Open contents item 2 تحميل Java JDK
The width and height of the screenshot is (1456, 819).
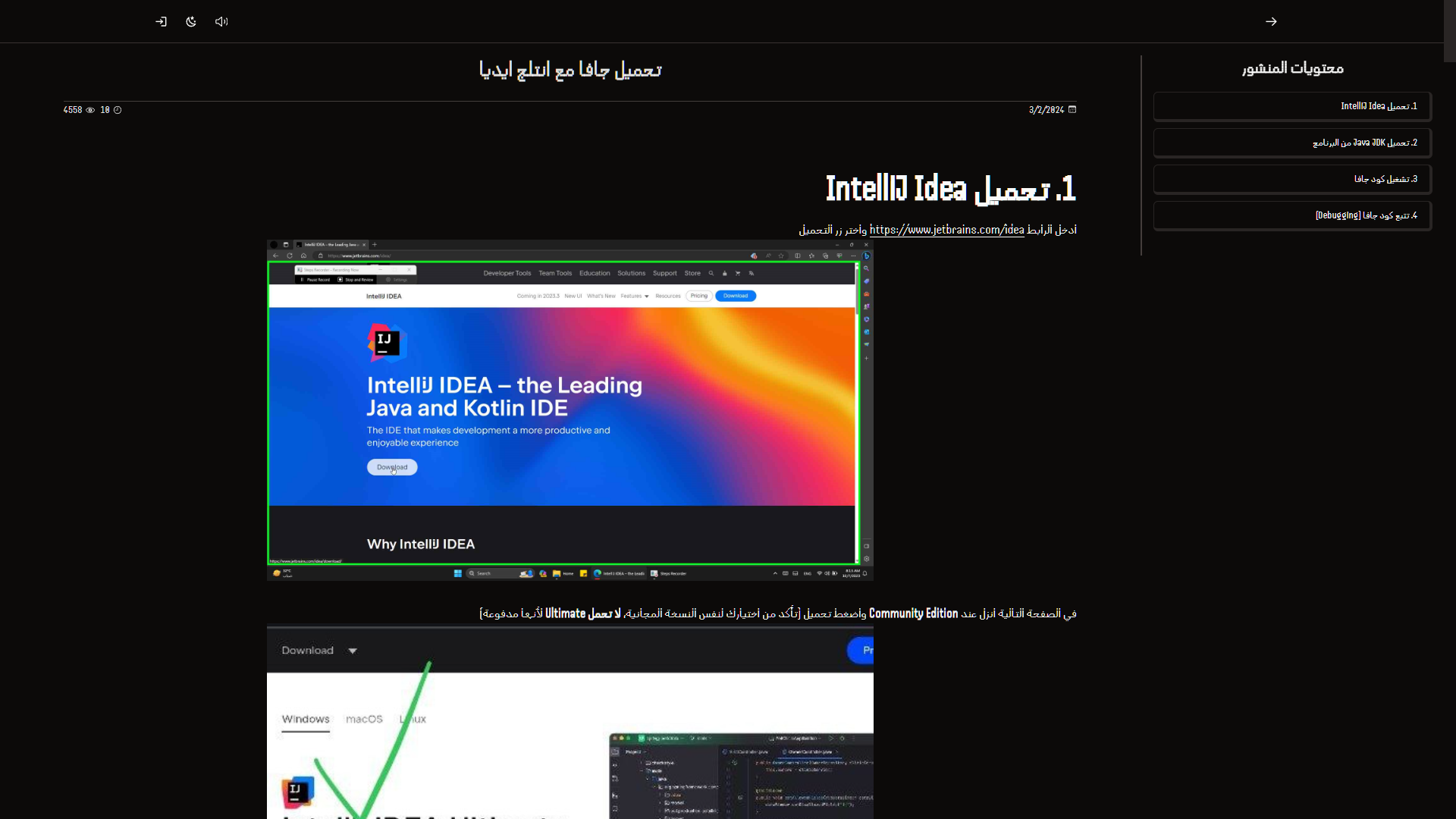click(1292, 143)
